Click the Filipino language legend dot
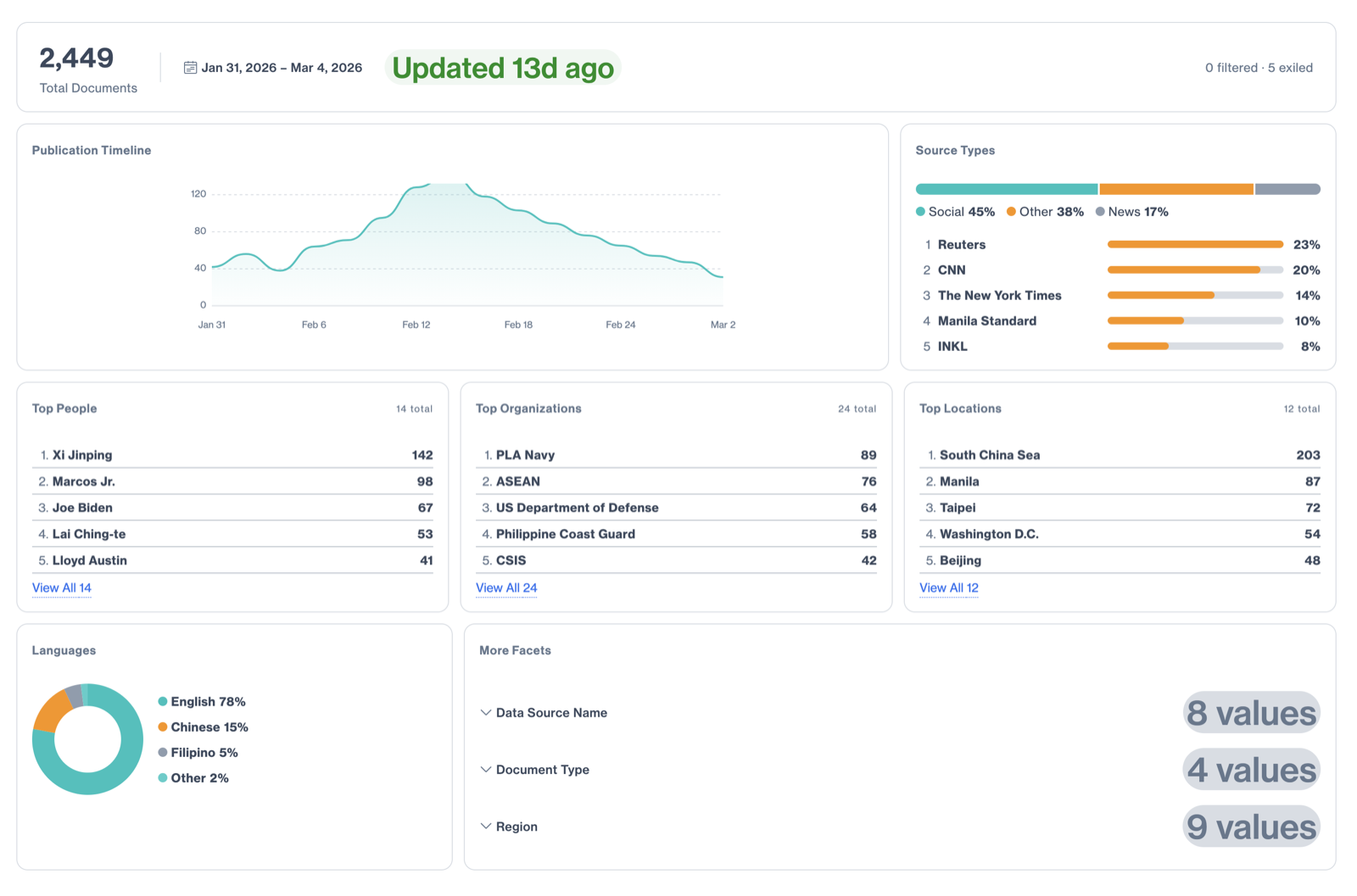 [162, 753]
